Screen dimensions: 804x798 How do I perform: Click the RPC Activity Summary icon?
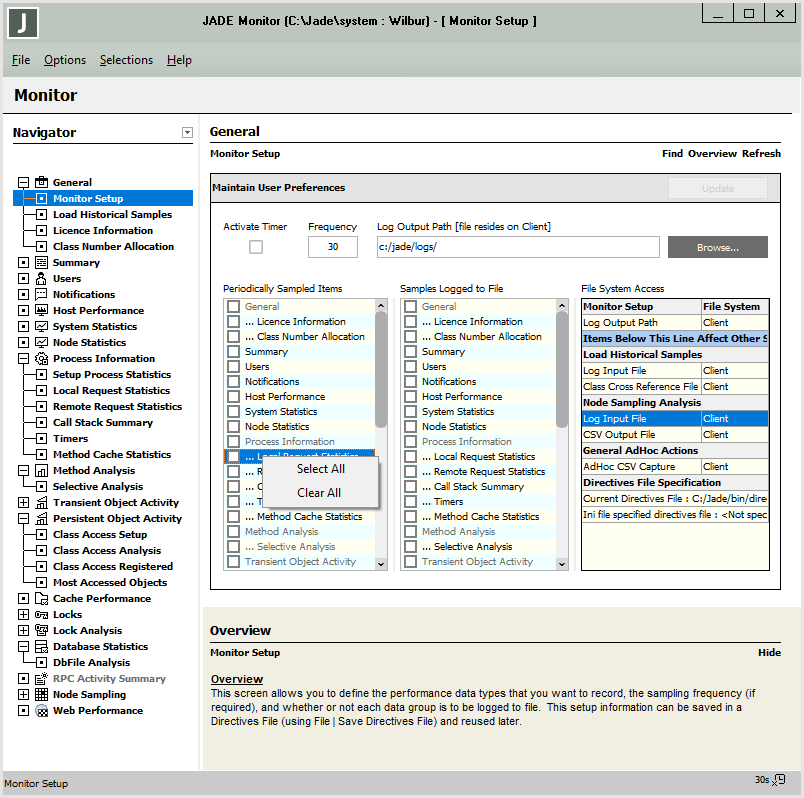[42, 678]
